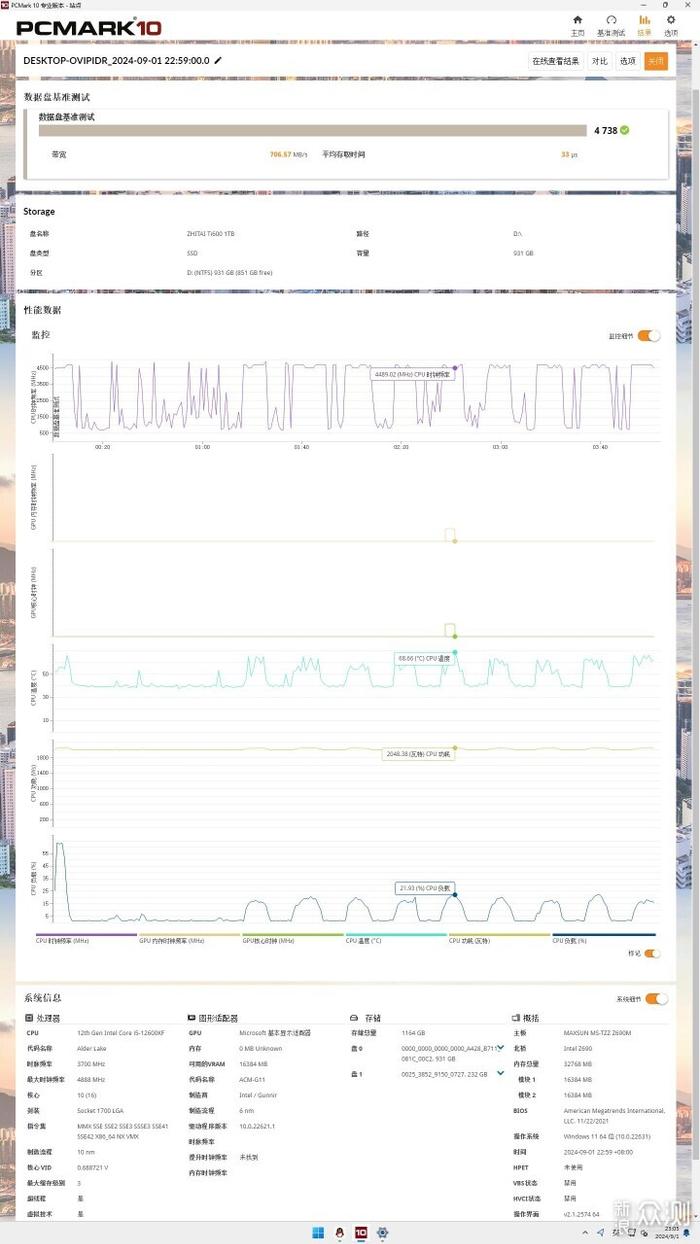Click the Alder Lake code name value
Viewport: 700px width, 1244px height.
[93, 1048]
